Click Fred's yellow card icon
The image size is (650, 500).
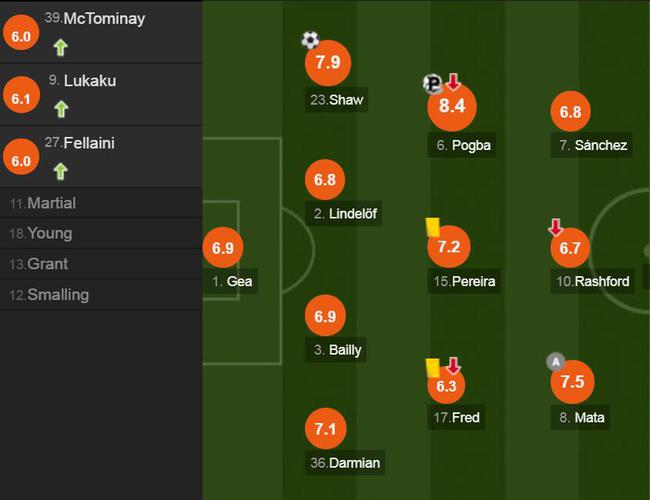click(432, 368)
